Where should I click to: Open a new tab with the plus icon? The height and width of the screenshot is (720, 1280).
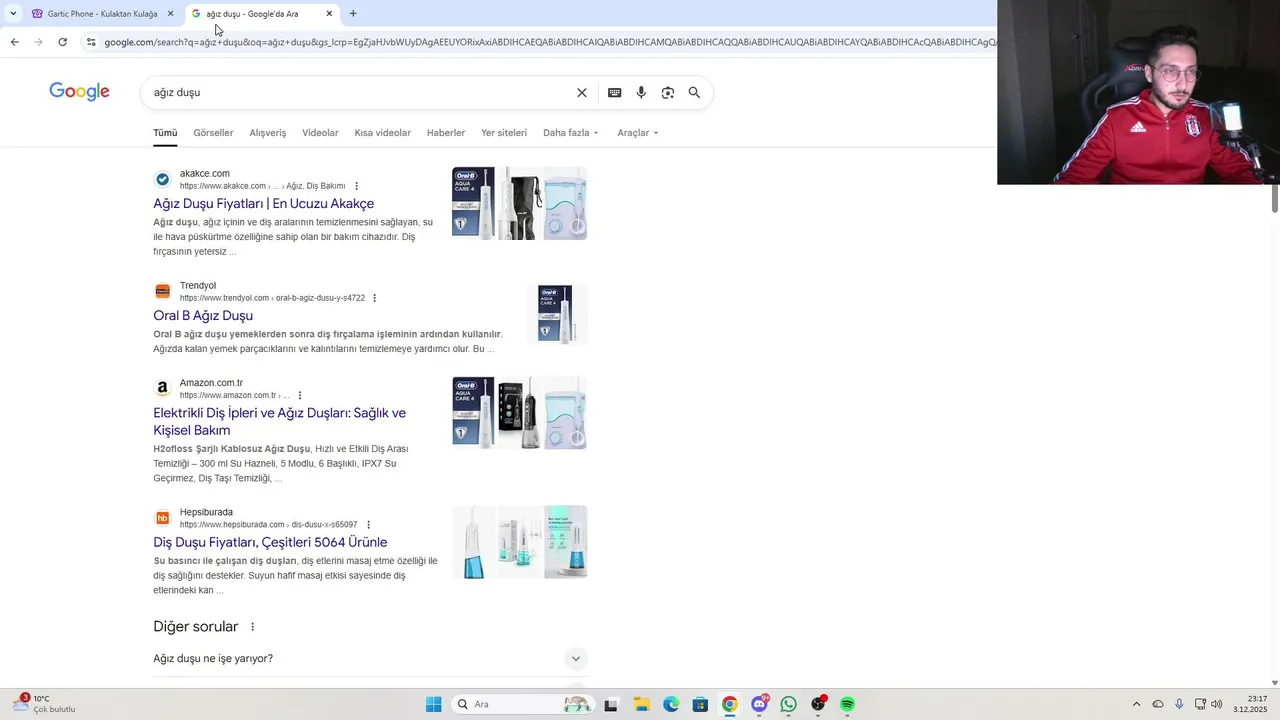tap(353, 14)
